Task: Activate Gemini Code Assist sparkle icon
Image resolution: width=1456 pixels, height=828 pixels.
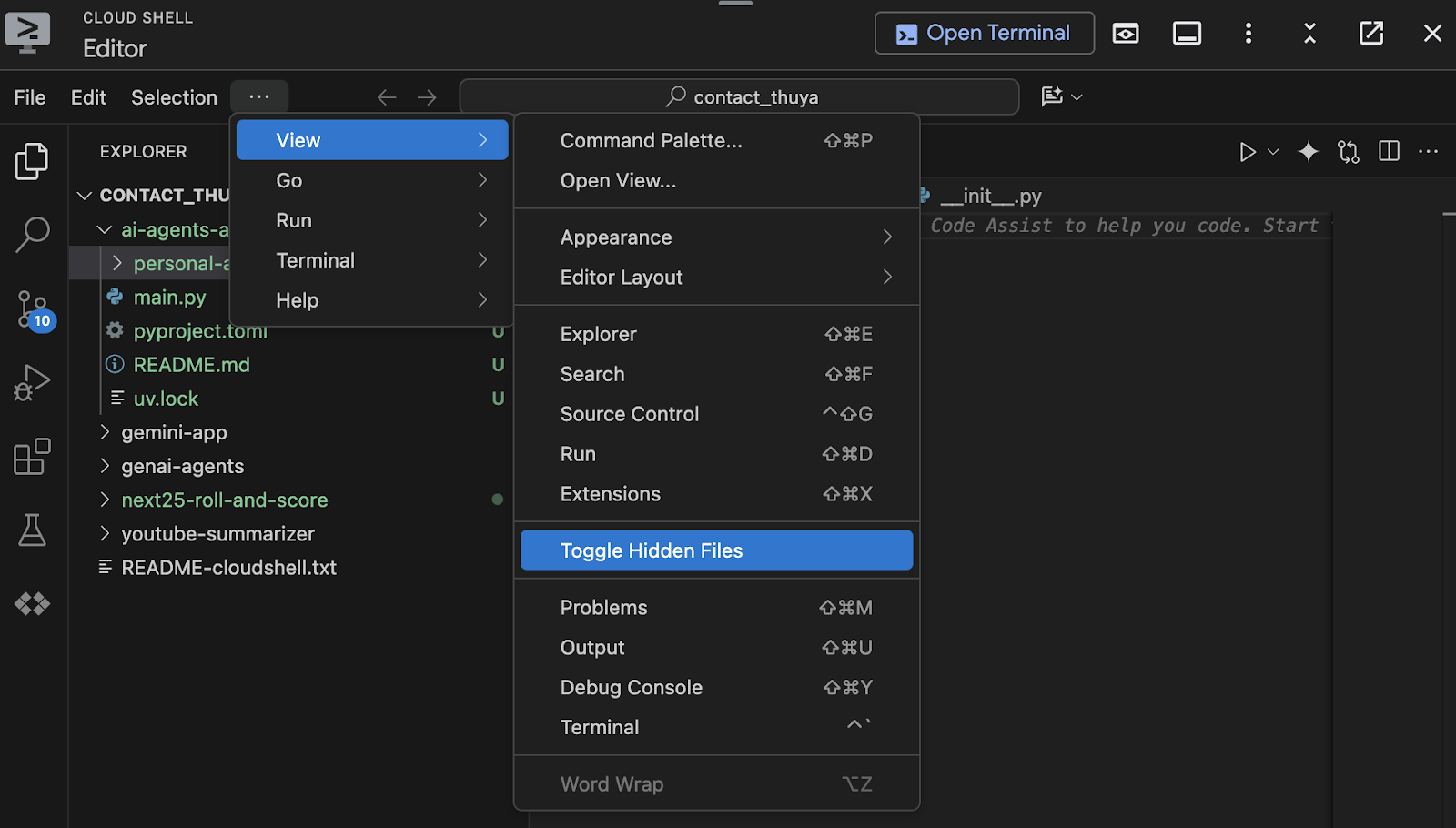Action: click(1308, 151)
